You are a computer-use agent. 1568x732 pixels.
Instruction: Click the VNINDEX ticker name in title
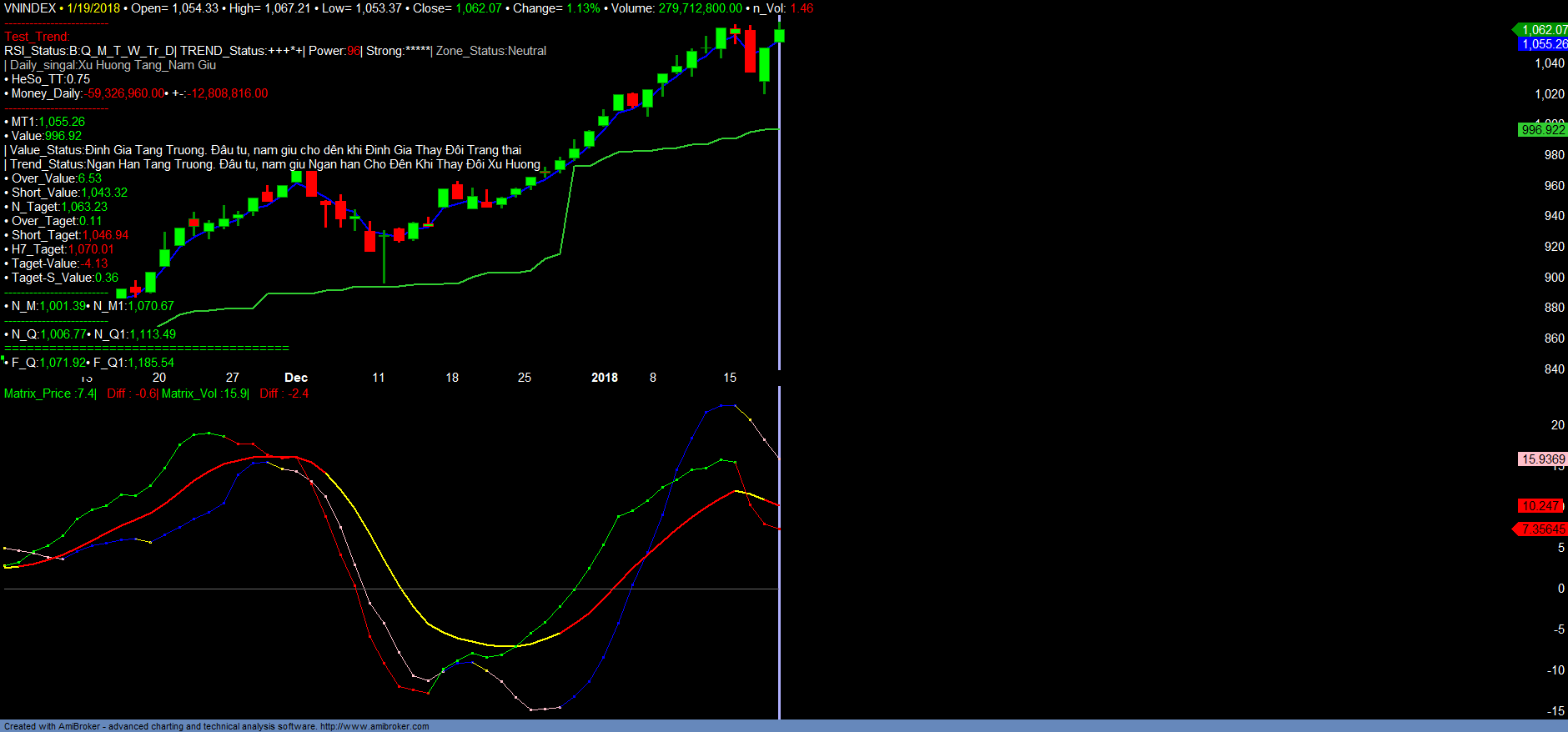(30, 8)
